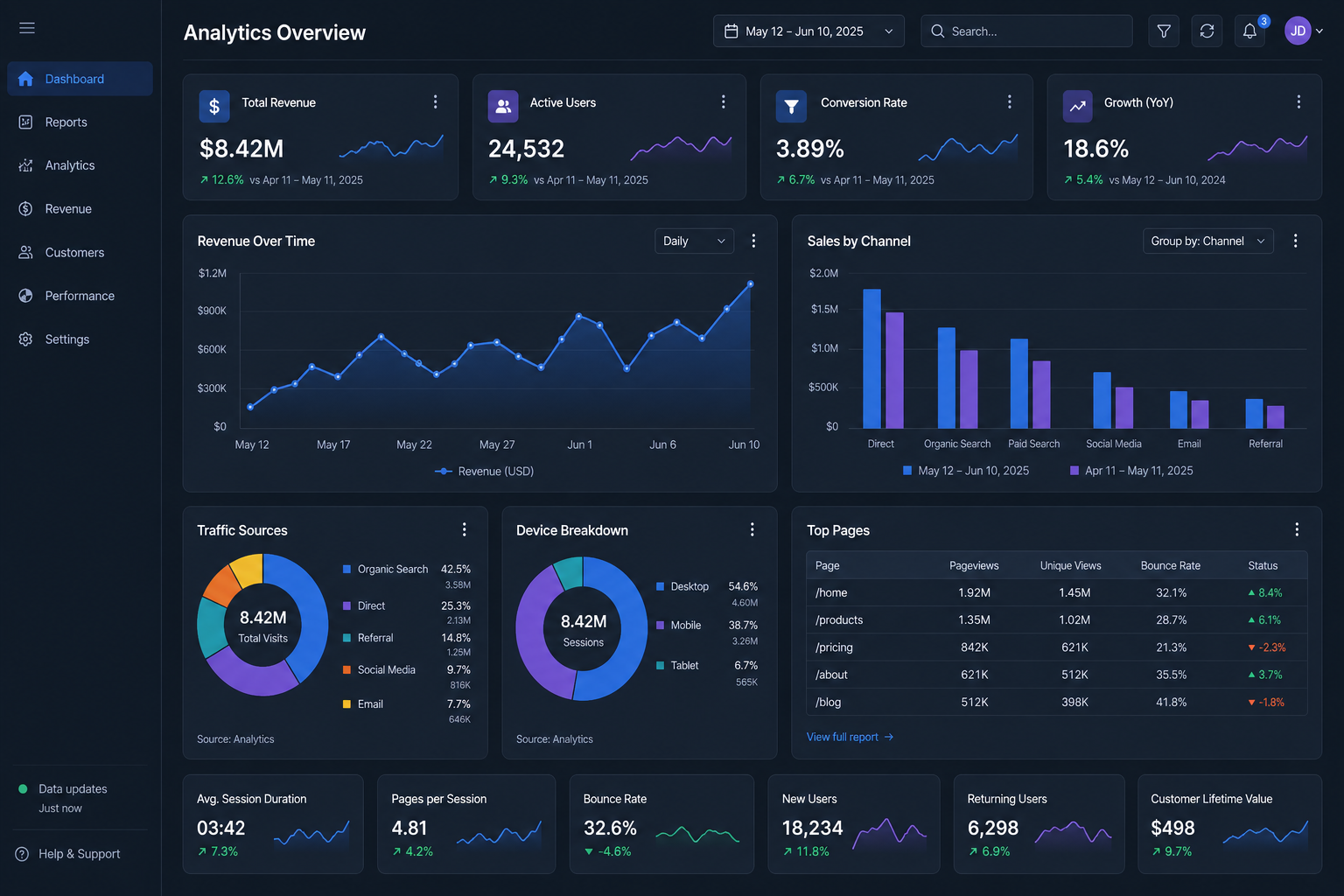Viewport: 1344px width, 896px height.
Task: Click the Total Revenue dollar icon
Action: pos(214,106)
